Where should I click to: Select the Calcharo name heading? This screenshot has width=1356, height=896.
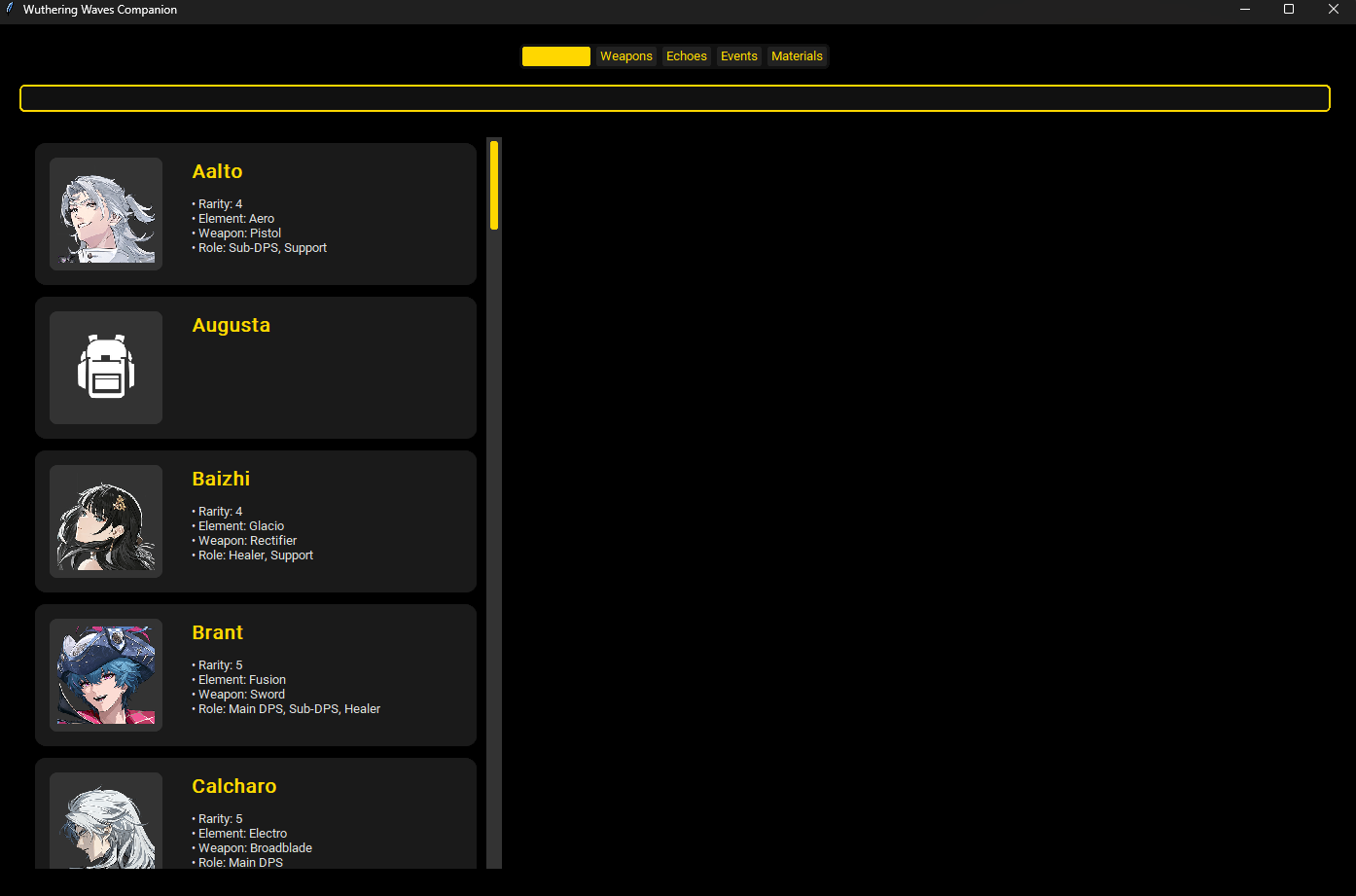[233, 786]
